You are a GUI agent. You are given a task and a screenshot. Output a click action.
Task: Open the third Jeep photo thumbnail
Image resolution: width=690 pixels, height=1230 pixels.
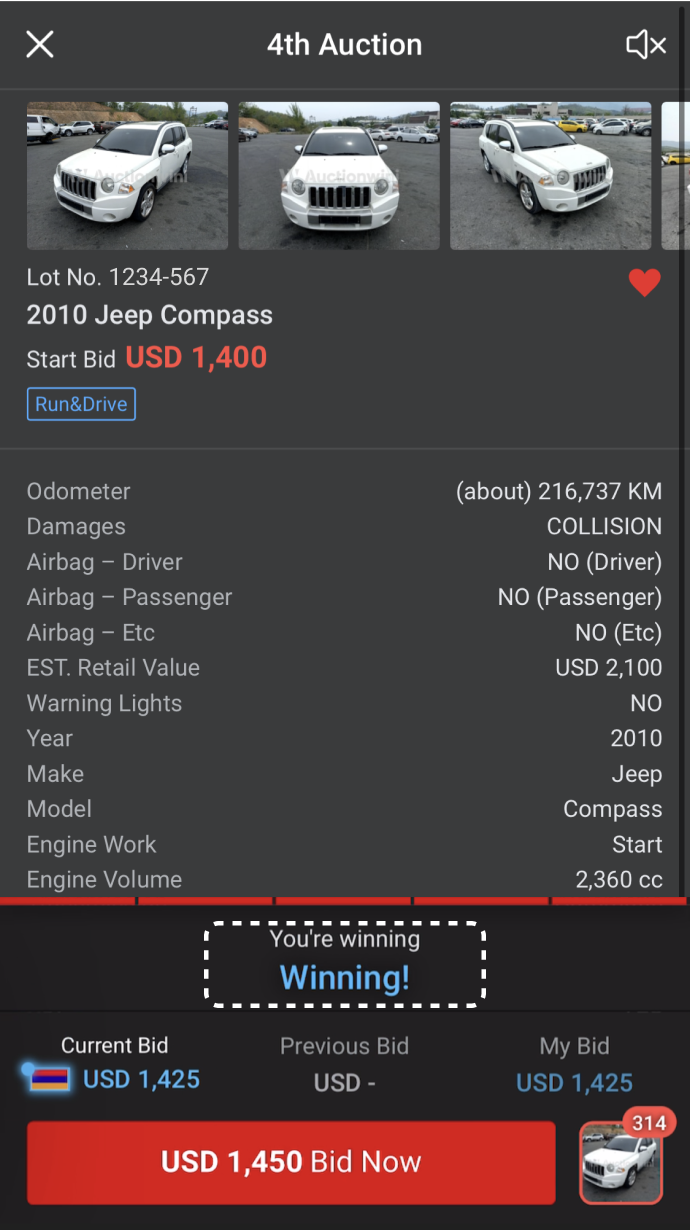pyautogui.click(x=550, y=176)
